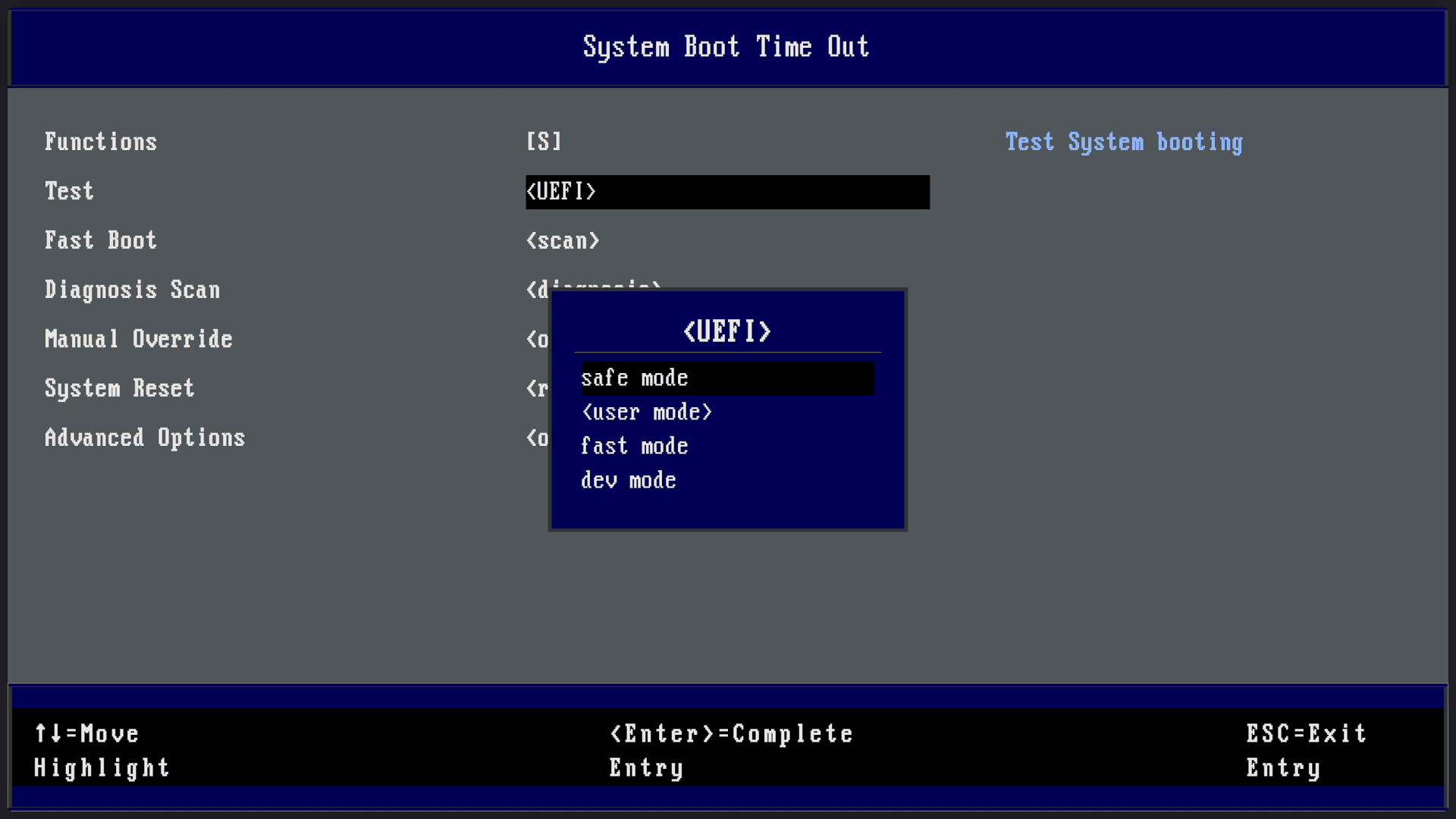Select the Functions label
Viewport: 1456px width, 819px height.
coord(101,142)
